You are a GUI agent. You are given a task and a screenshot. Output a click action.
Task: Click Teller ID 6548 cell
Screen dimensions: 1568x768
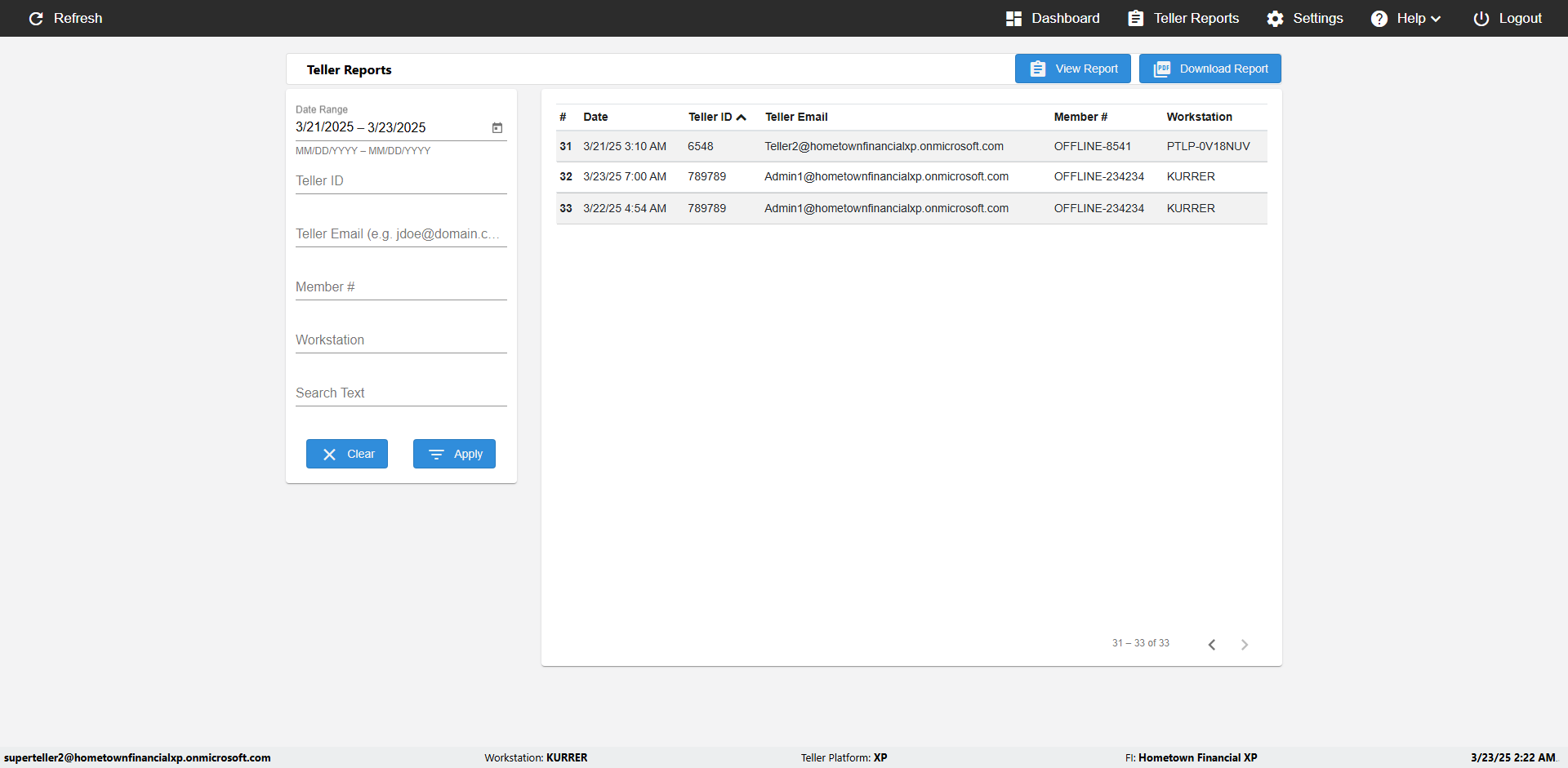tap(701, 146)
